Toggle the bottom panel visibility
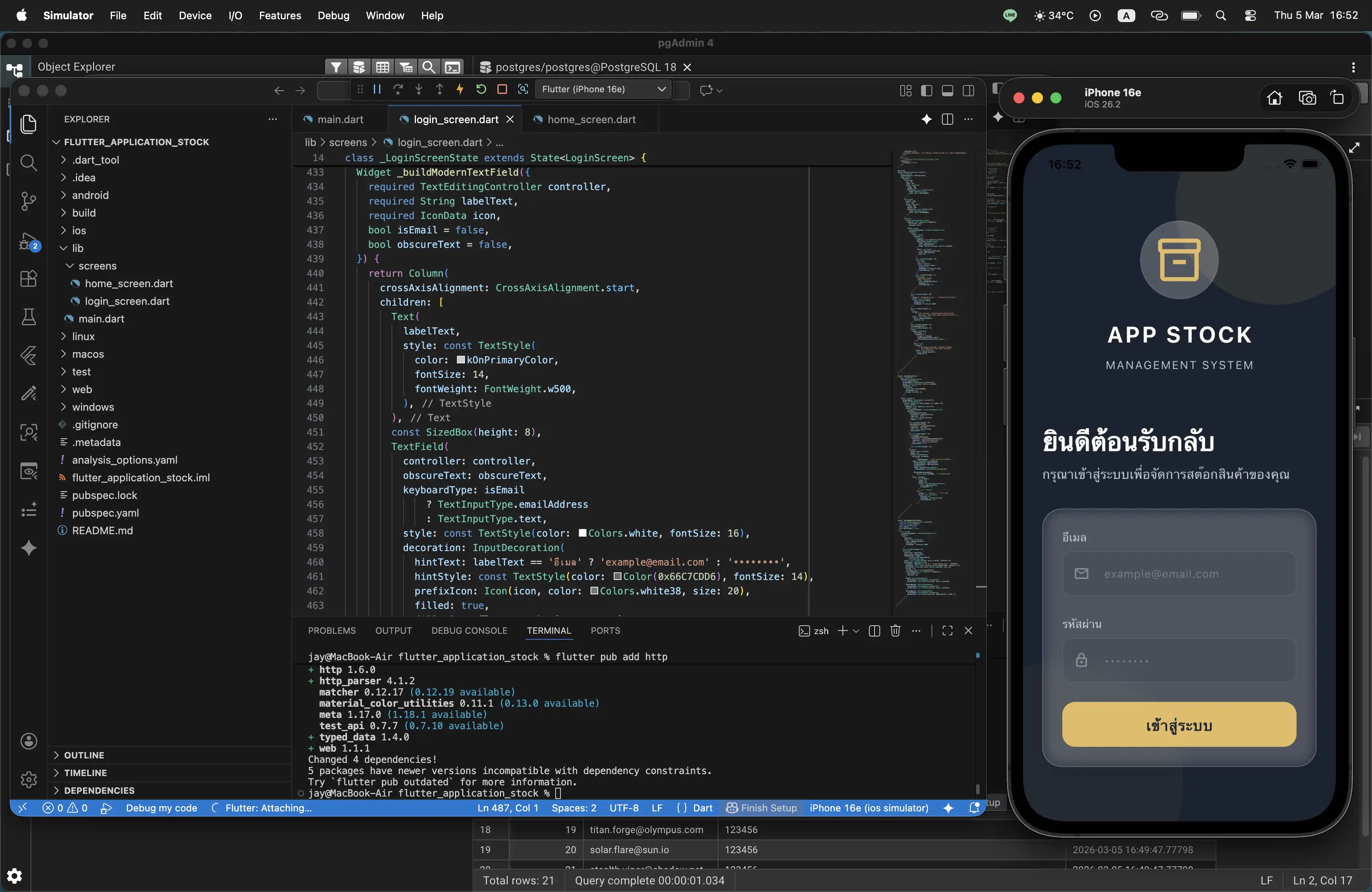This screenshot has width=1372, height=892. pyautogui.click(x=947, y=90)
